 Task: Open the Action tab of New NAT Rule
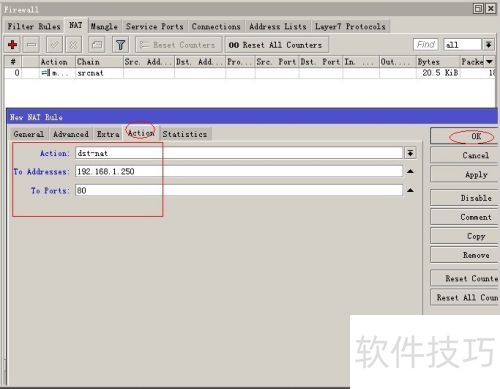[x=141, y=133]
